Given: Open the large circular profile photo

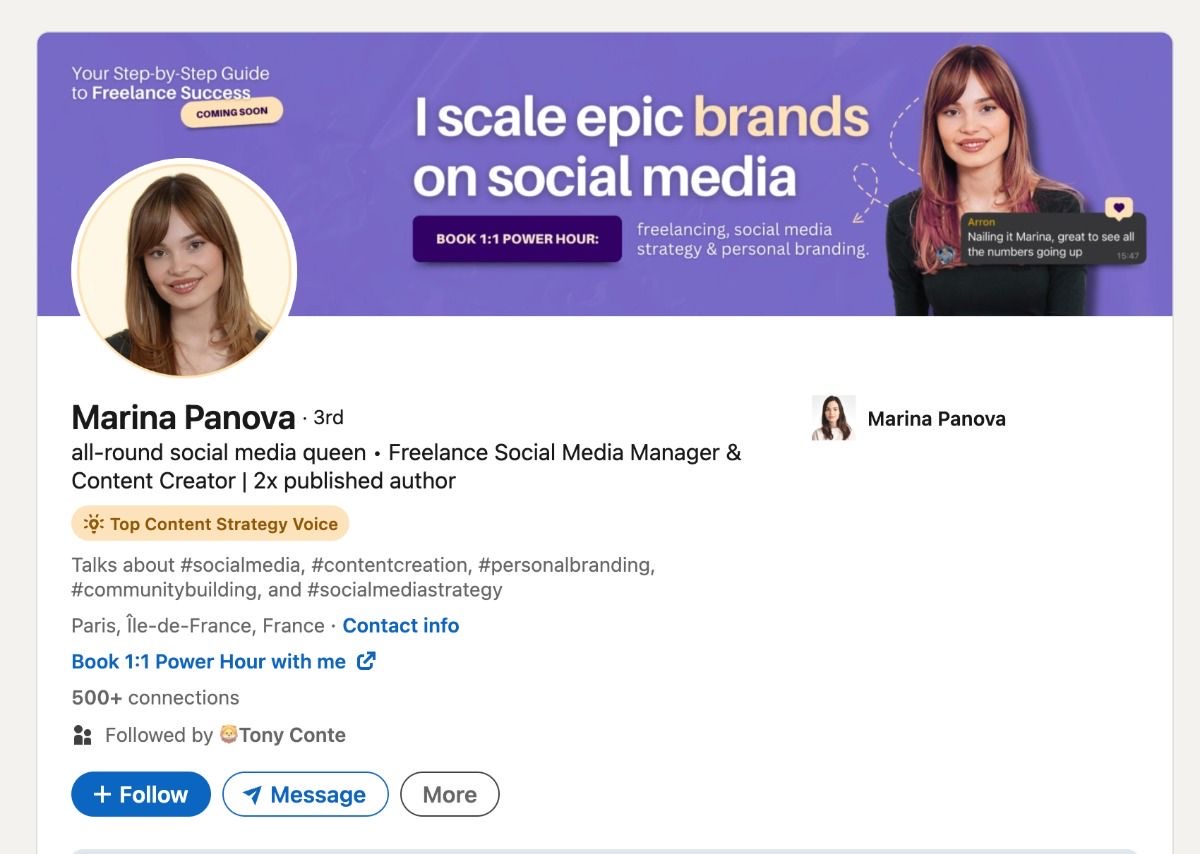Looking at the screenshot, I should [x=184, y=269].
